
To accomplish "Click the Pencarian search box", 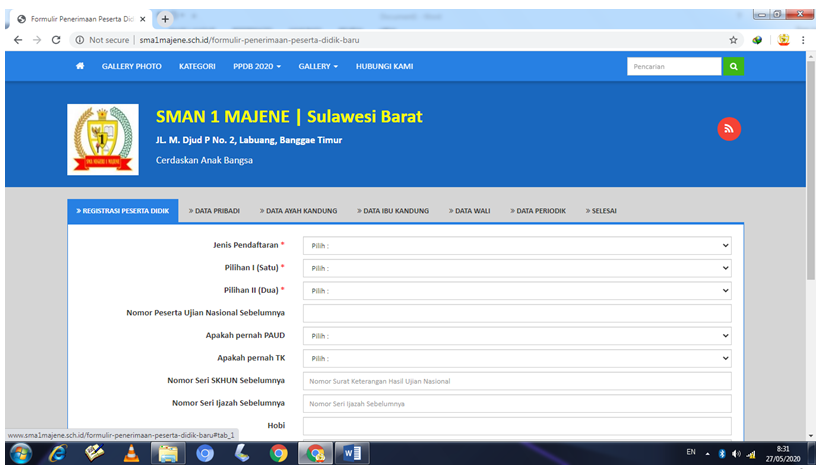I will pyautogui.click(x=673, y=67).
